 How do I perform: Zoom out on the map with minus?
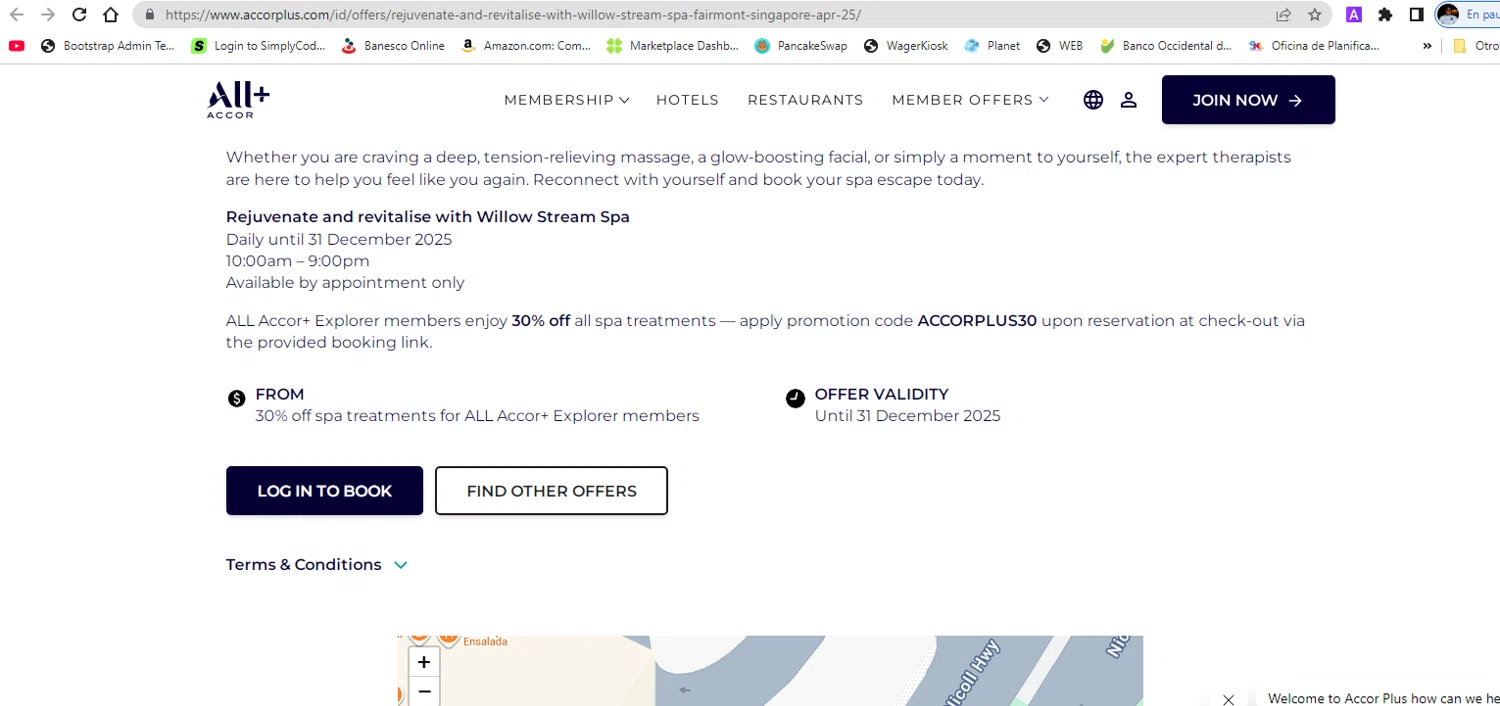coord(424,691)
